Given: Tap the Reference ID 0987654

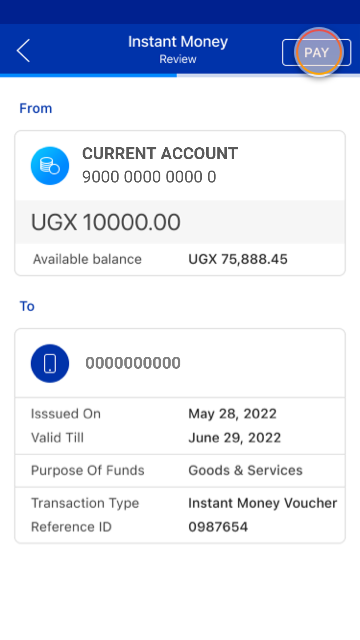Looking at the screenshot, I should (x=218, y=527).
